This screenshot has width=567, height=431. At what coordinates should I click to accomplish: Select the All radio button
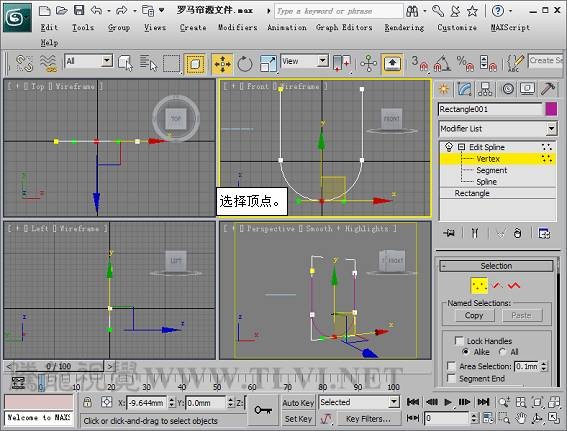click(502, 351)
